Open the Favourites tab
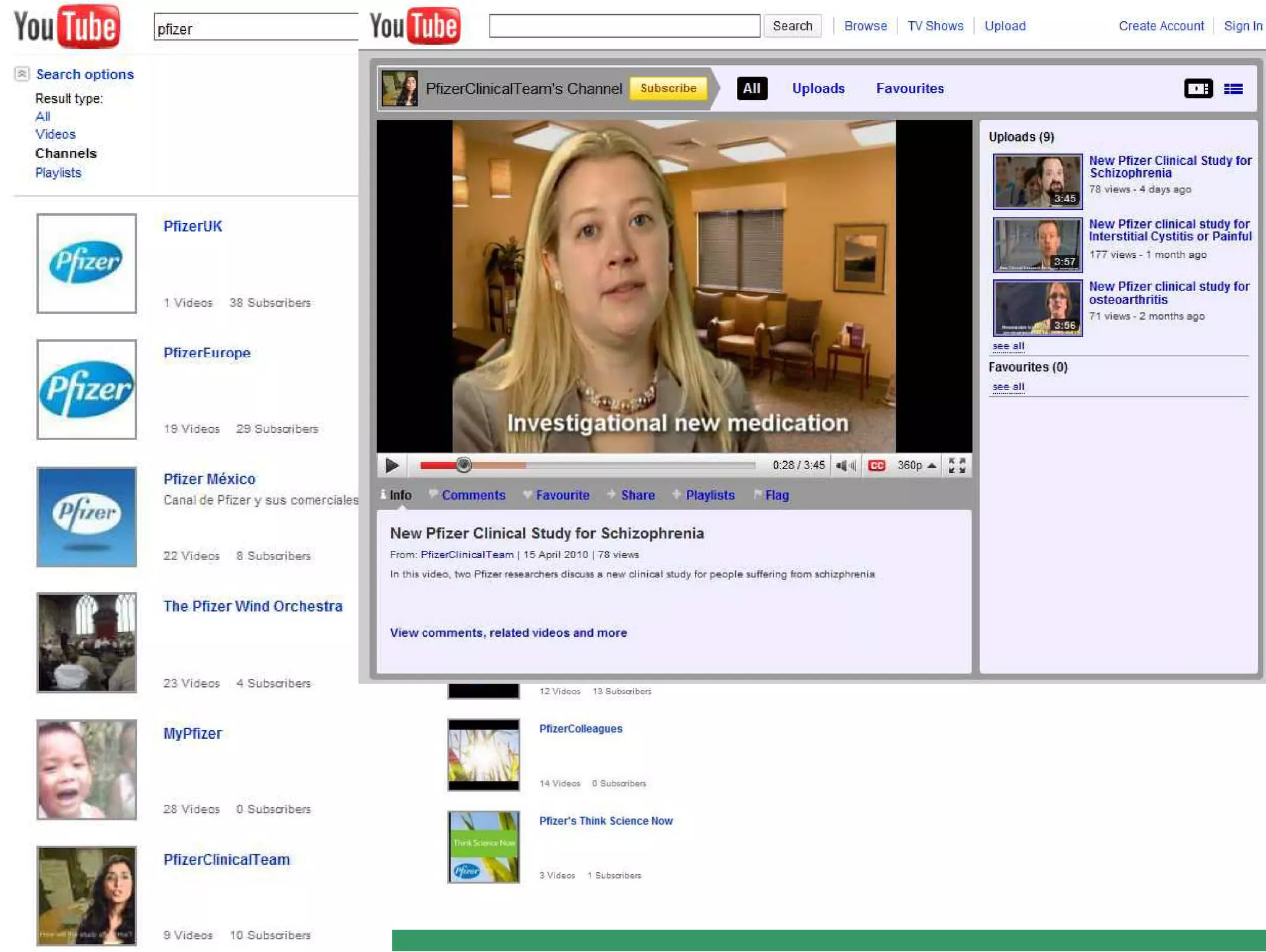The width and height of the screenshot is (1266, 952). click(909, 88)
